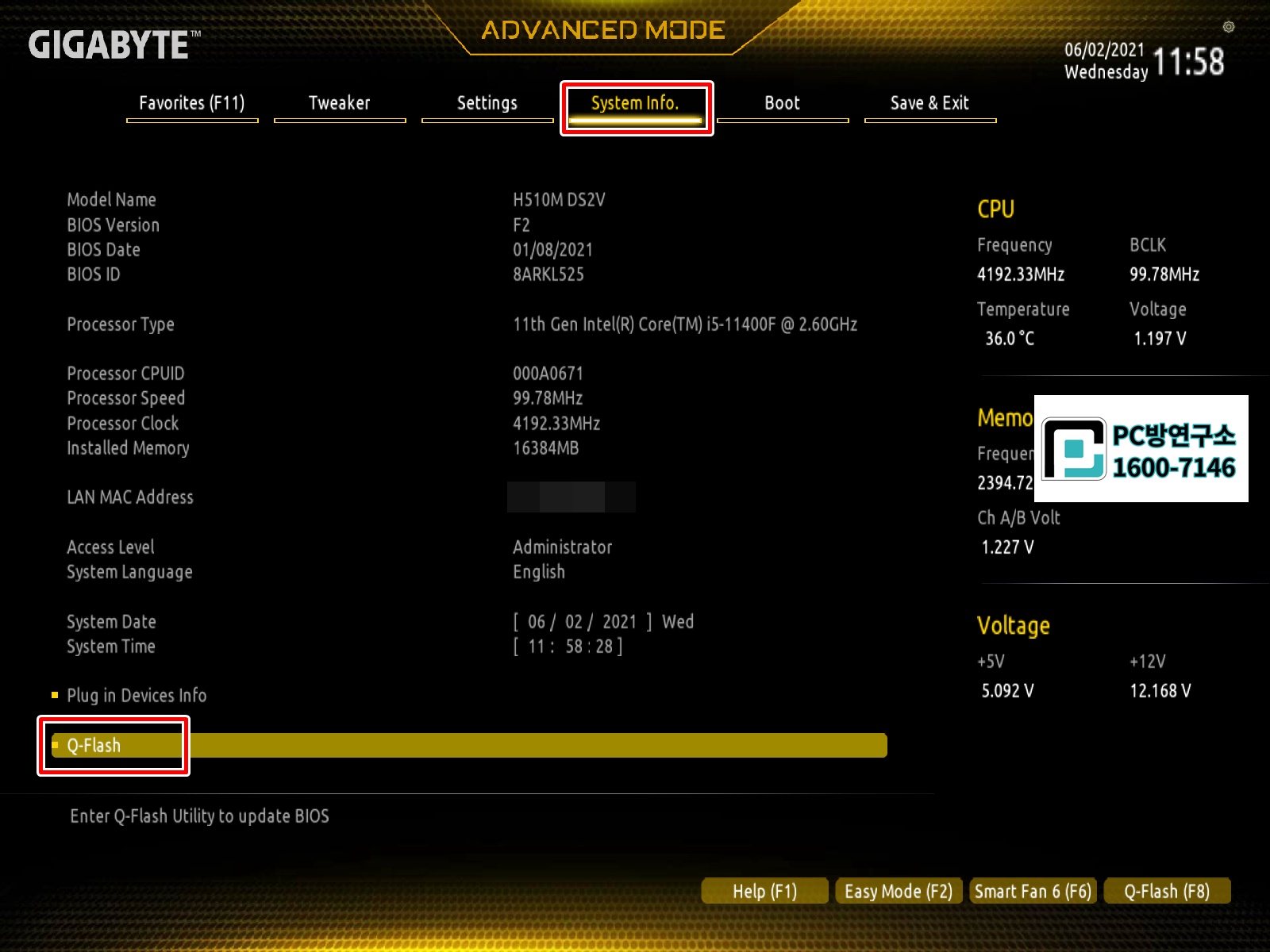Click the Processor Type label

coord(121,324)
